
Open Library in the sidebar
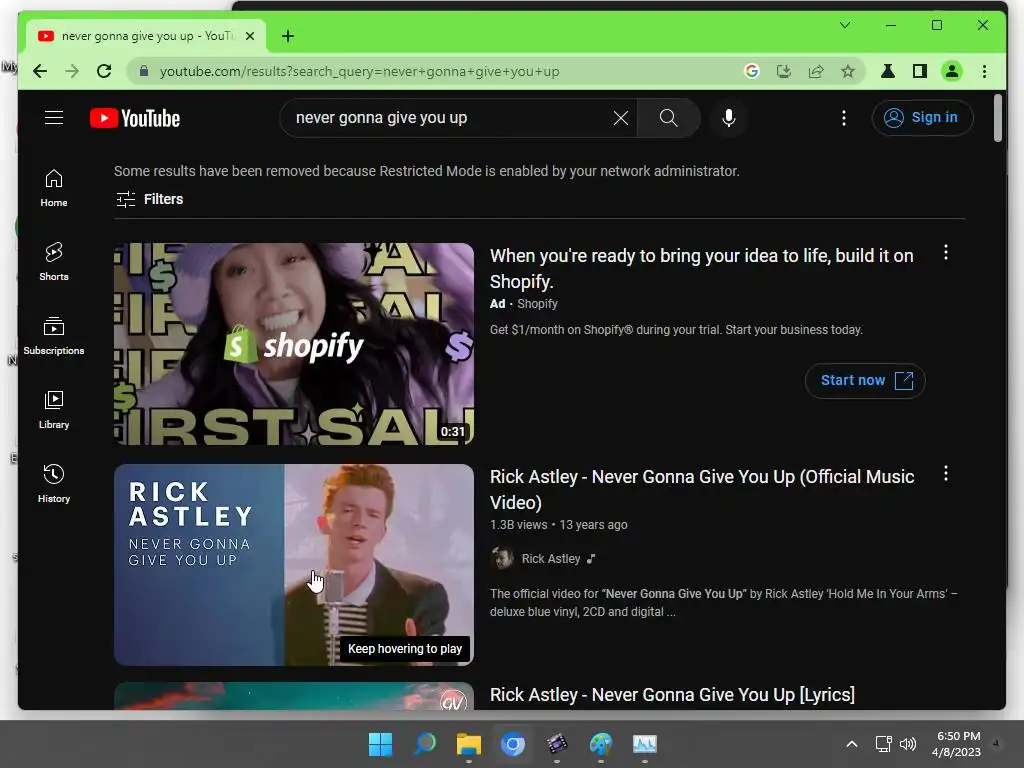pyautogui.click(x=54, y=409)
